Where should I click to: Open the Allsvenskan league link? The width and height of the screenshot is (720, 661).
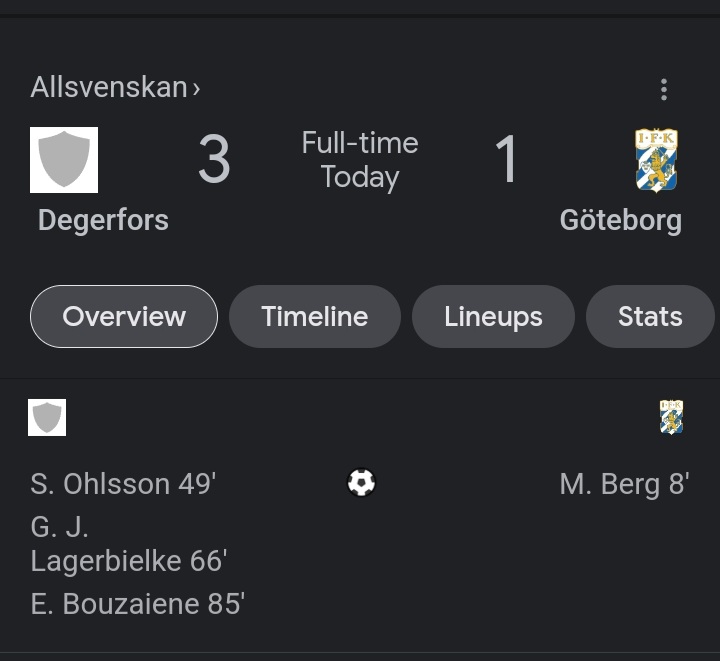pos(109,87)
